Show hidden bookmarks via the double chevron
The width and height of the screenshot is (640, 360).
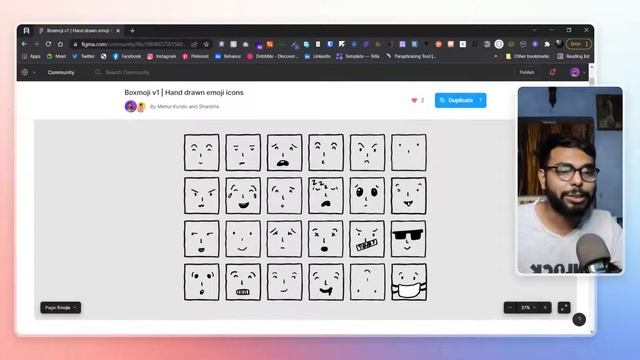[496, 56]
